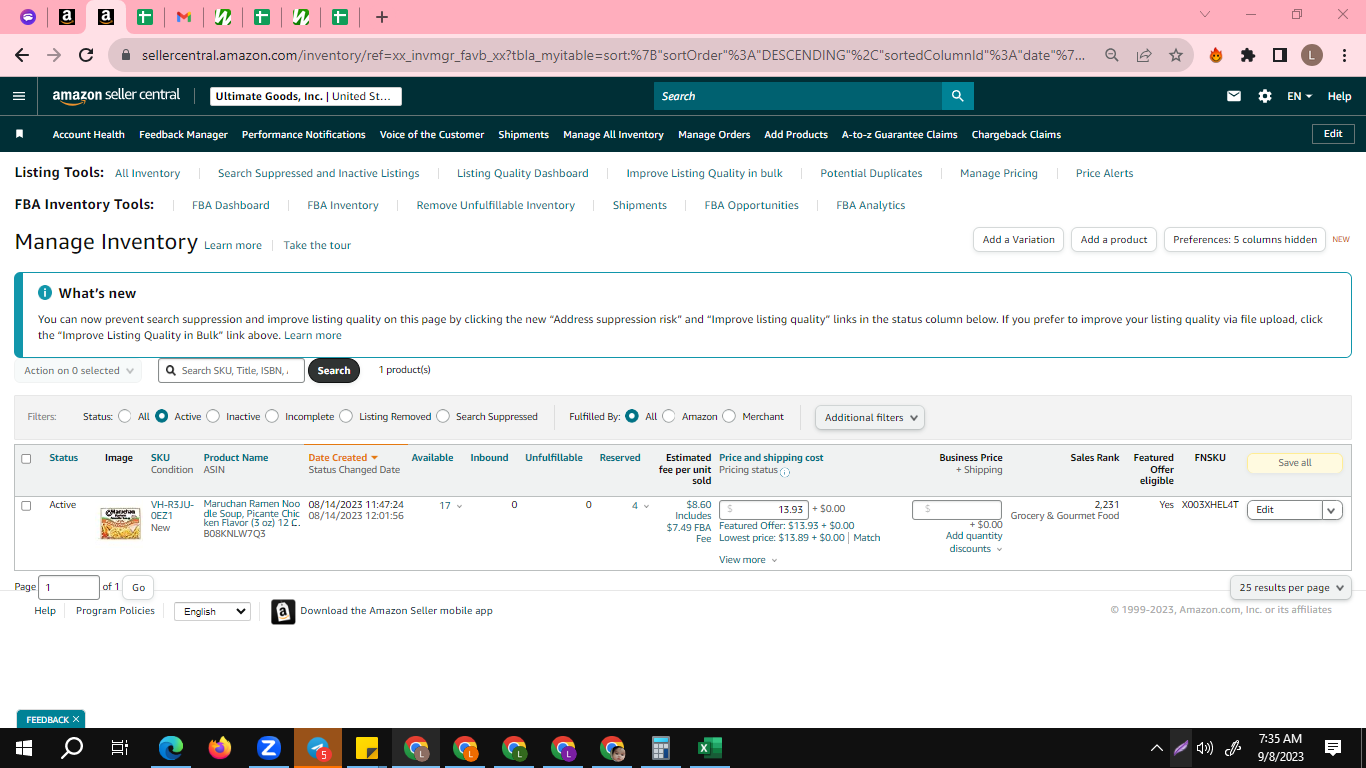Click the Maruchan Ramen product thumbnail
Viewport: 1366px width, 768px height.
(x=120, y=523)
